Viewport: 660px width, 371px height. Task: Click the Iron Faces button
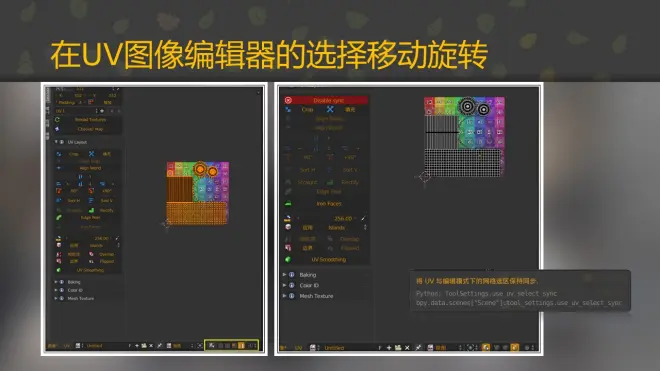[x=329, y=204]
